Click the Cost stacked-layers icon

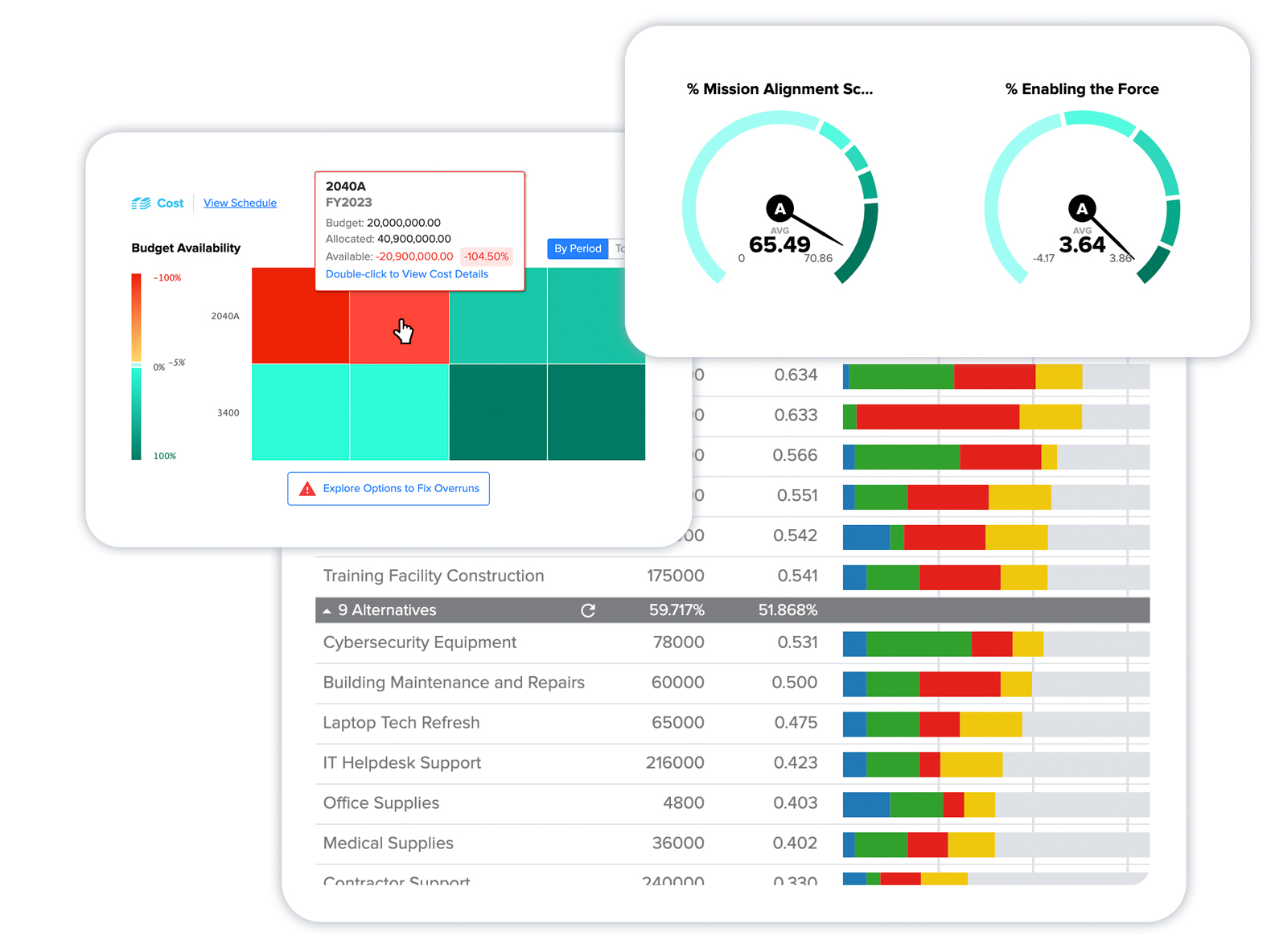click(141, 203)
